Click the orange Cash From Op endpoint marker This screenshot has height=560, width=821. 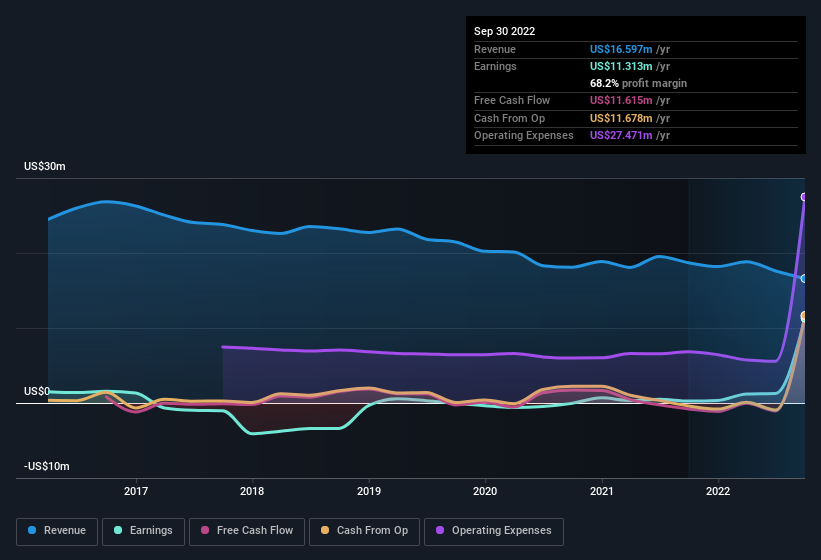tap(804, 315)
